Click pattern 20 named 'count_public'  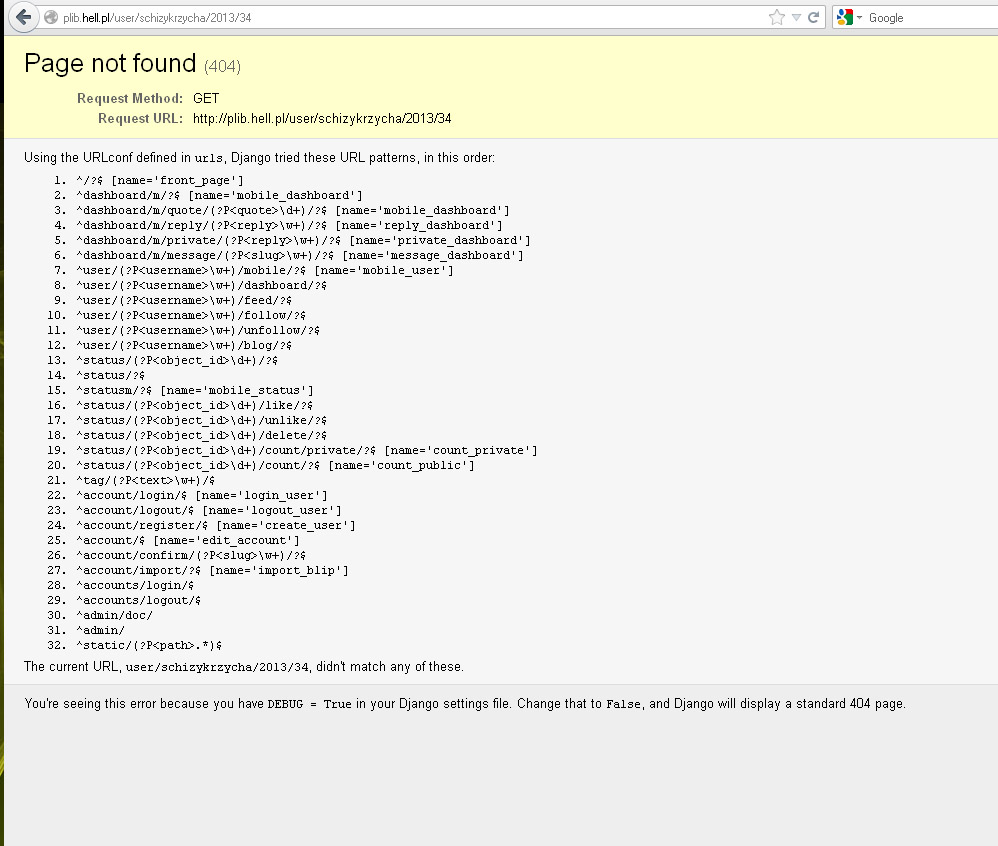(275, 465)
